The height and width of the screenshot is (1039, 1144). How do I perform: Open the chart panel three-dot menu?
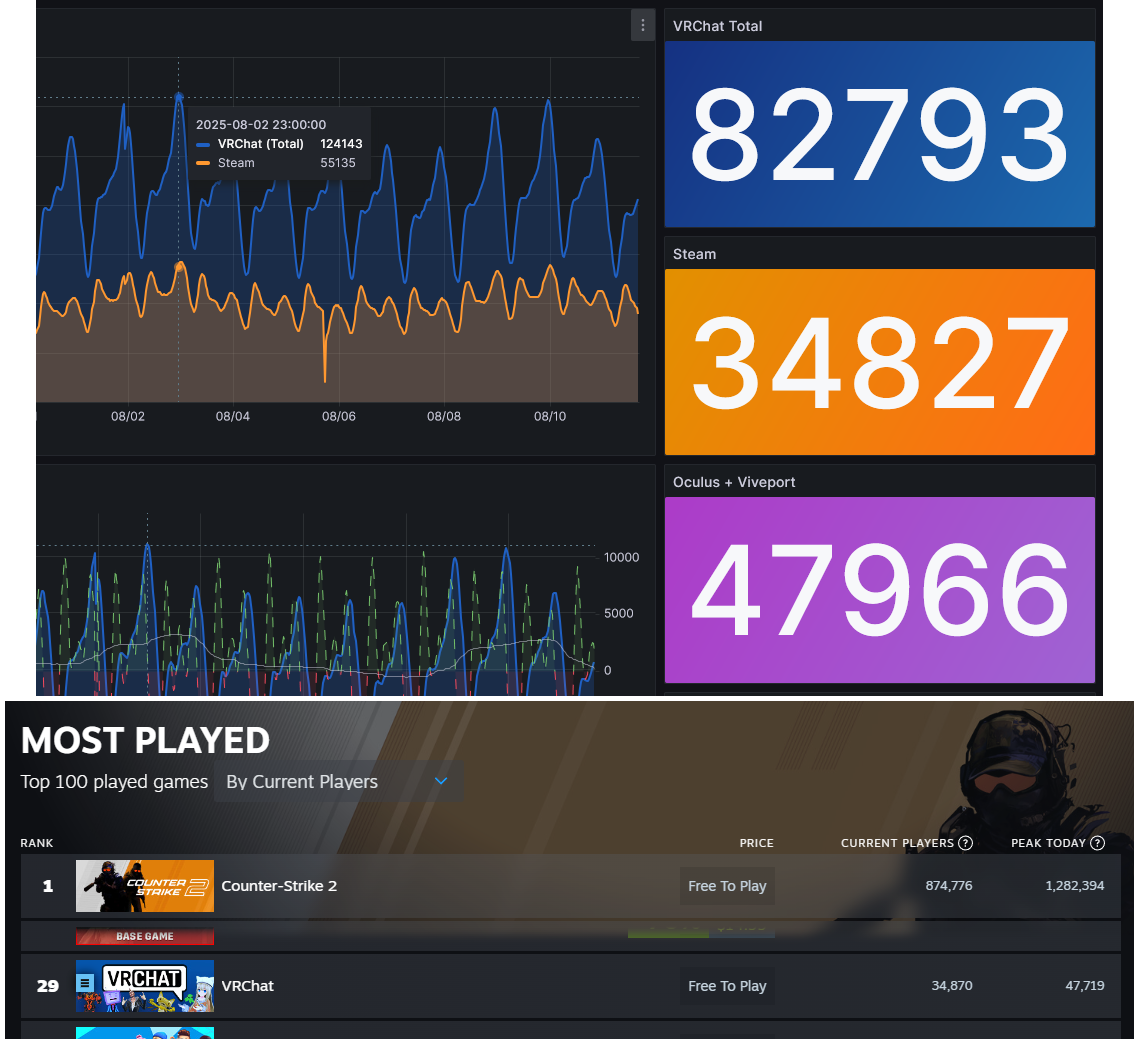pos(643,26)
